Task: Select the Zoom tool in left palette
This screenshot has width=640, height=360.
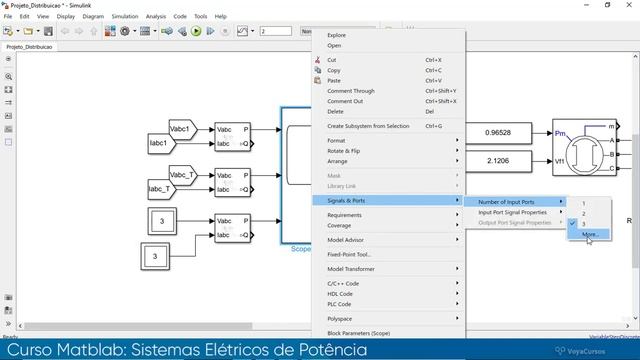Action: [x=8, y=76]
